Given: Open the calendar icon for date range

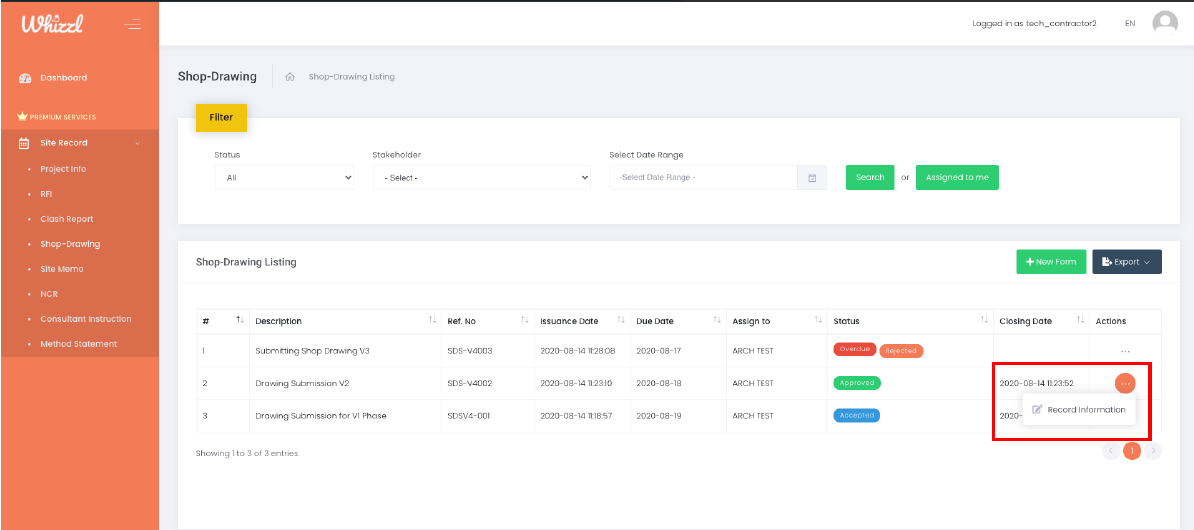Looking at the screenshot, I should (x=812, y=178).
